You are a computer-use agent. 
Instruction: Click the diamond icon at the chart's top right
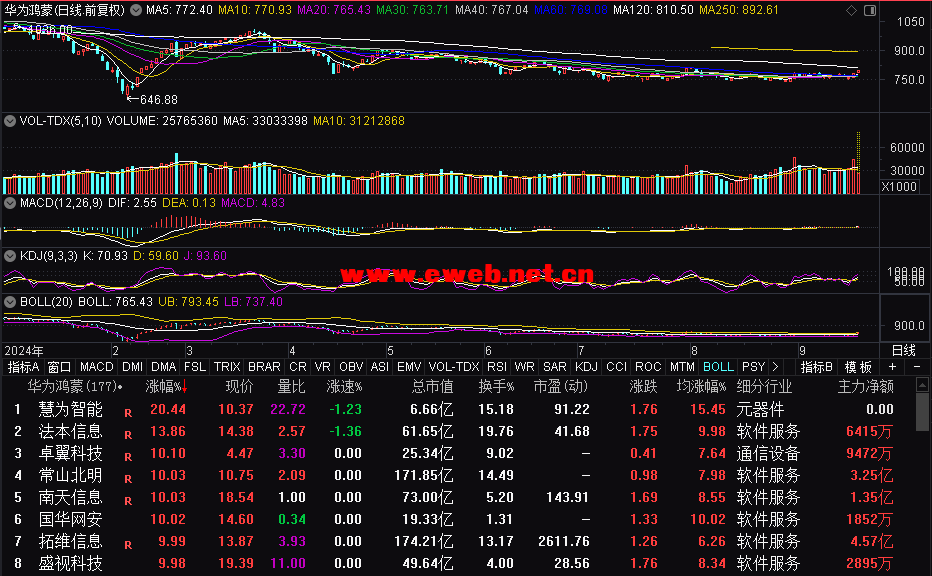[851, 10]
